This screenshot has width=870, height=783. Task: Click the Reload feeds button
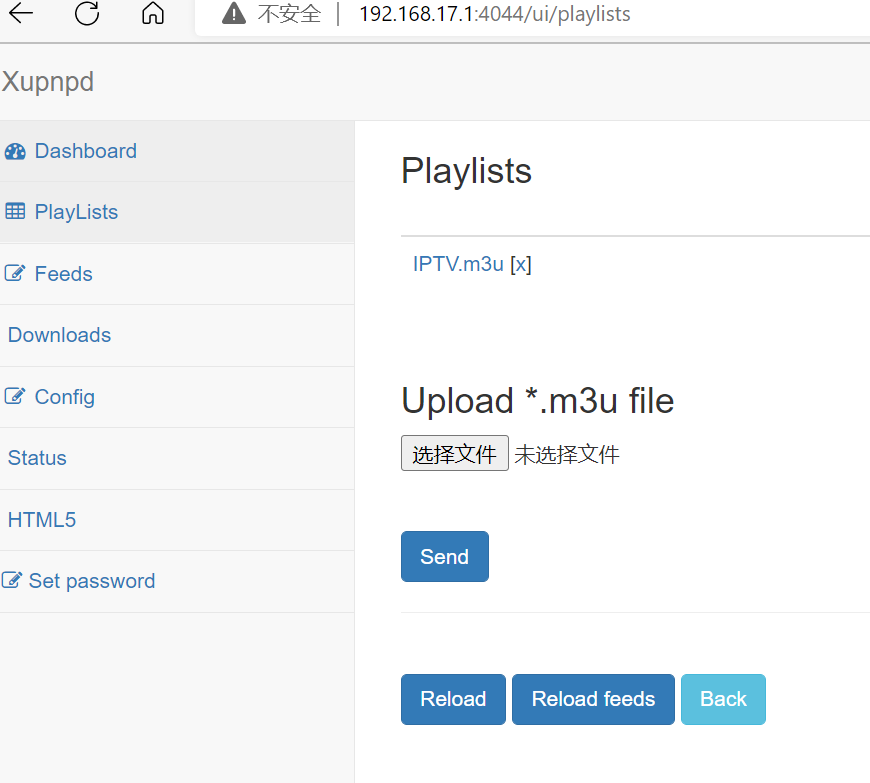tap(593, 699)
